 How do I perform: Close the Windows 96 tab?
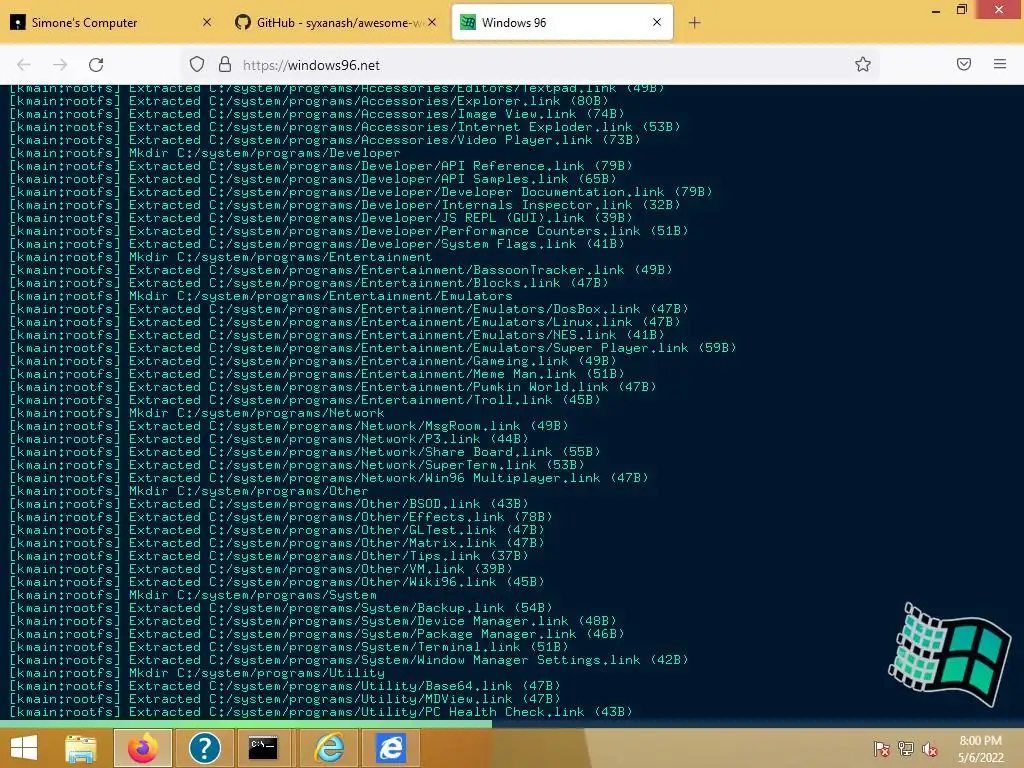pos(657,22)
